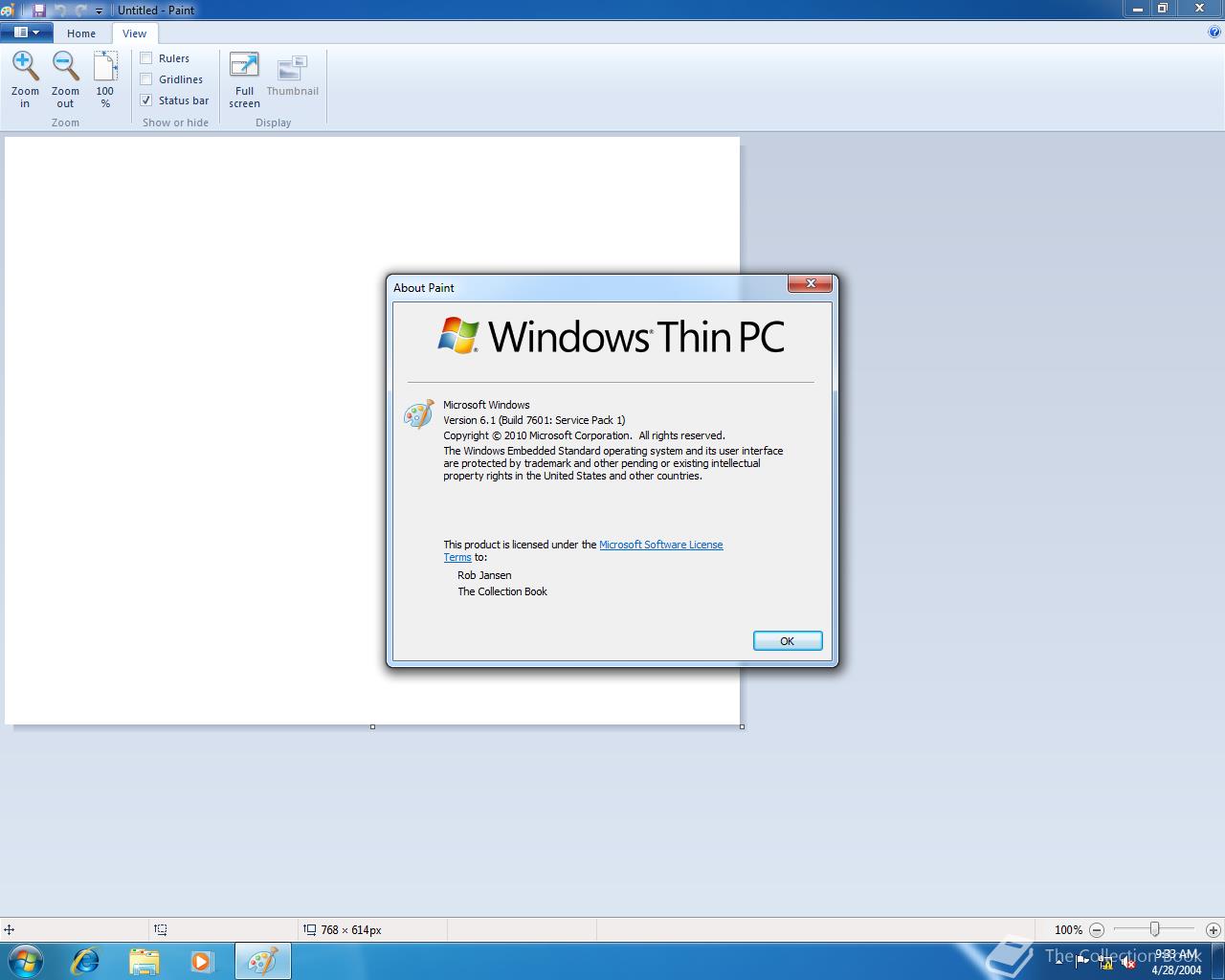Click OK in the About Paint dialog

[788, 641]
